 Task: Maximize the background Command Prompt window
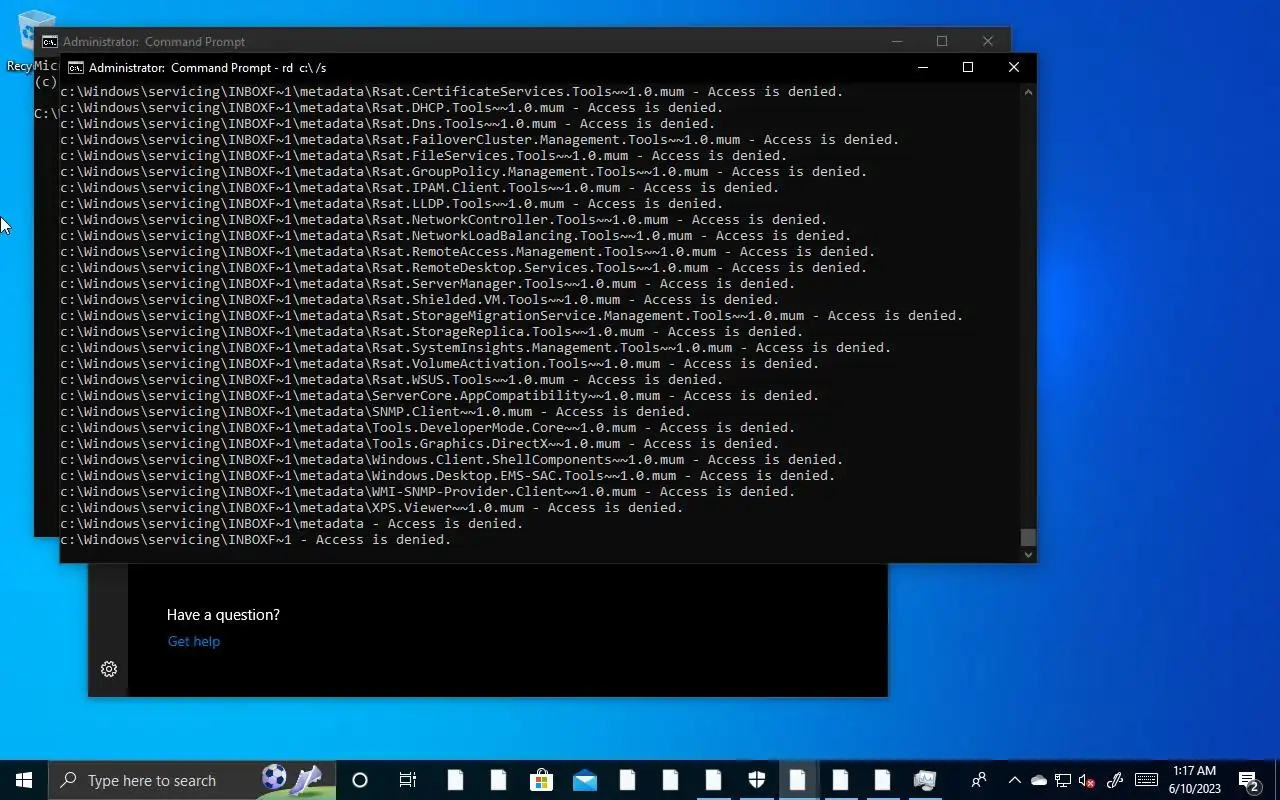click(942, 41)
